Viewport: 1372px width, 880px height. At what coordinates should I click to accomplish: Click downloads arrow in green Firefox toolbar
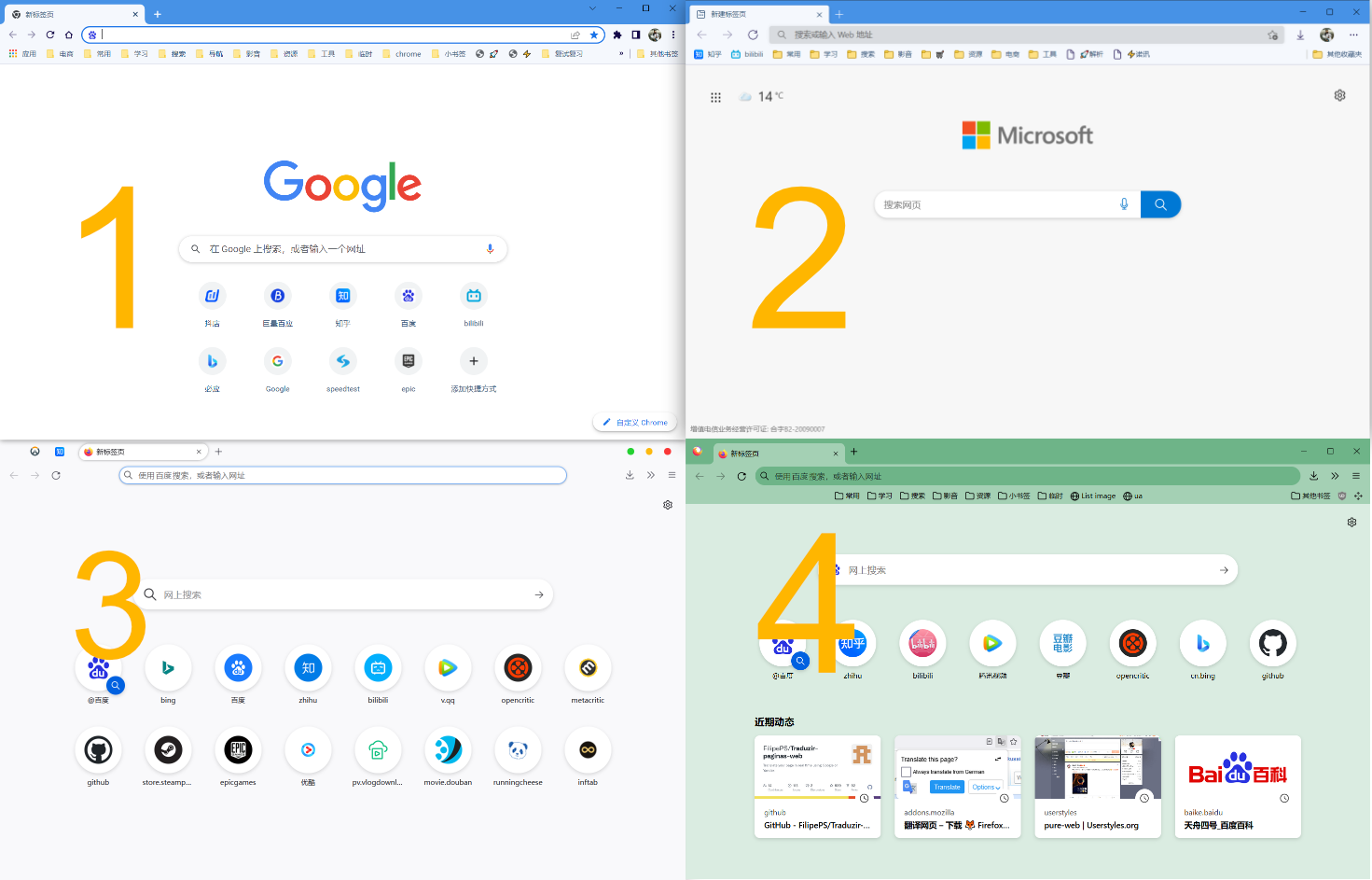tap(1313, 476)
